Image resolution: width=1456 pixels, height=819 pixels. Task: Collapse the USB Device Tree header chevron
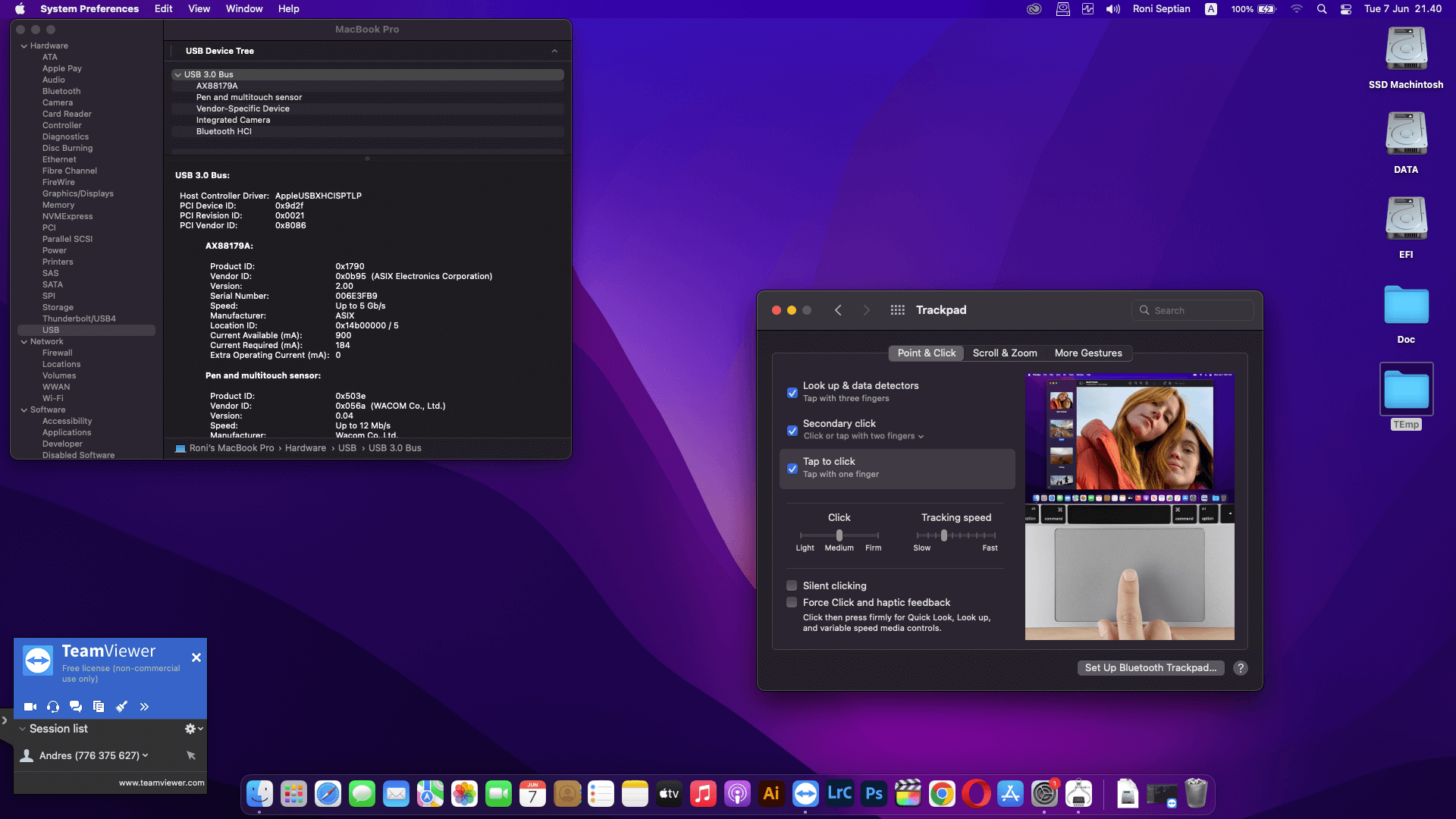[554, 51]
